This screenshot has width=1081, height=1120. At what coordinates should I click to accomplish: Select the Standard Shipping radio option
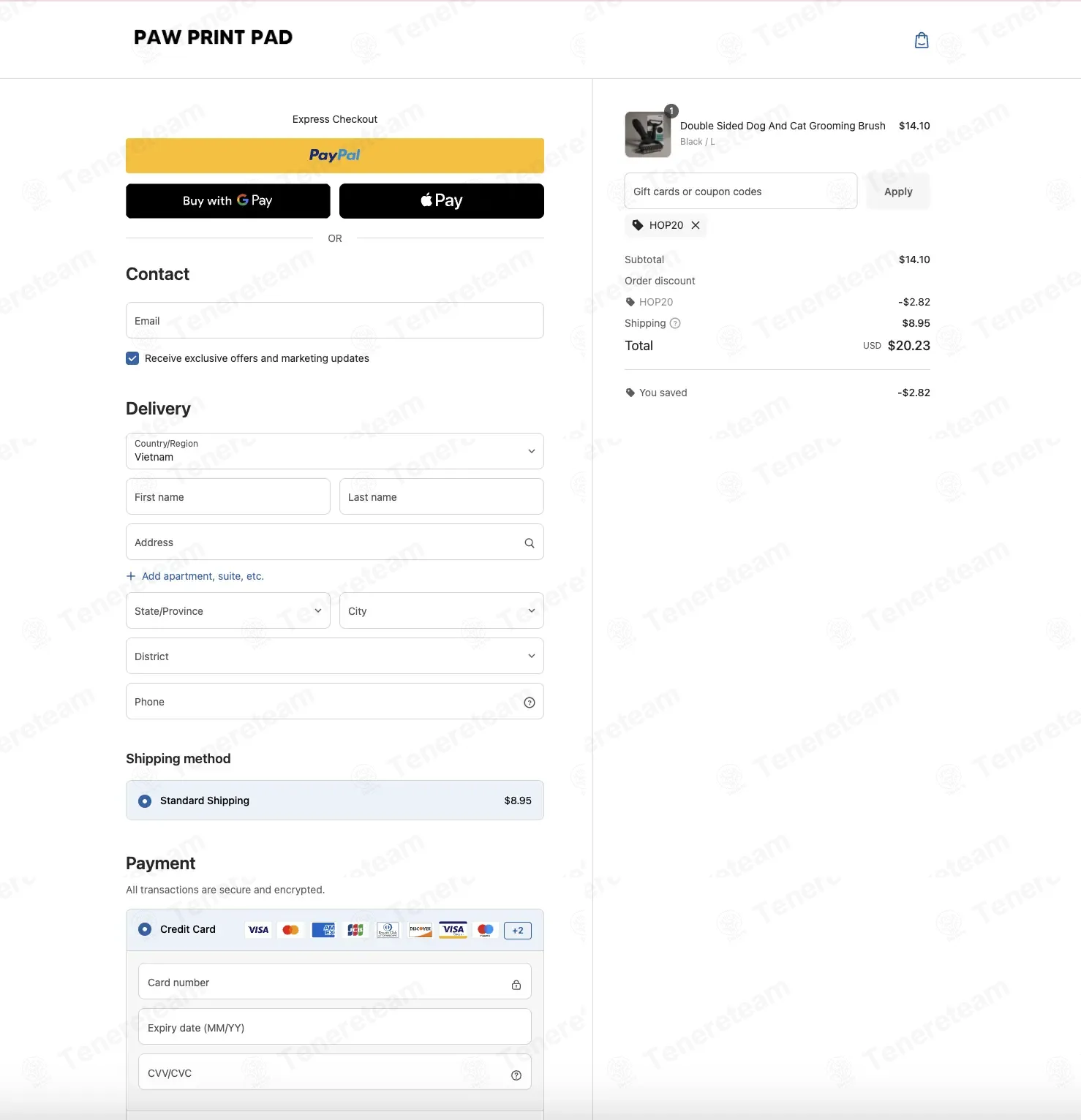pyautogui.click(x=145, y=801)
